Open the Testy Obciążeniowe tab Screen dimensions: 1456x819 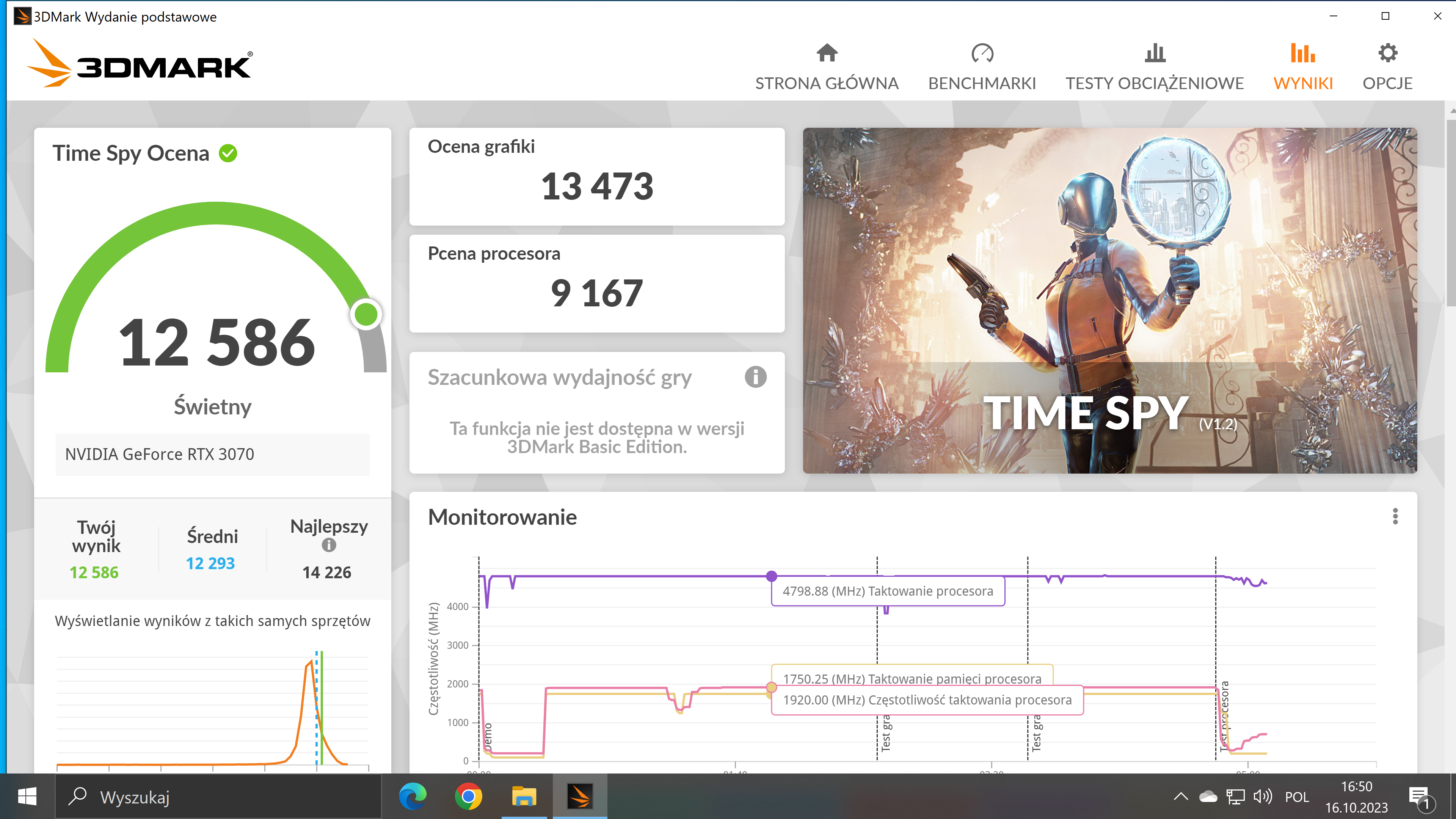1155,67
